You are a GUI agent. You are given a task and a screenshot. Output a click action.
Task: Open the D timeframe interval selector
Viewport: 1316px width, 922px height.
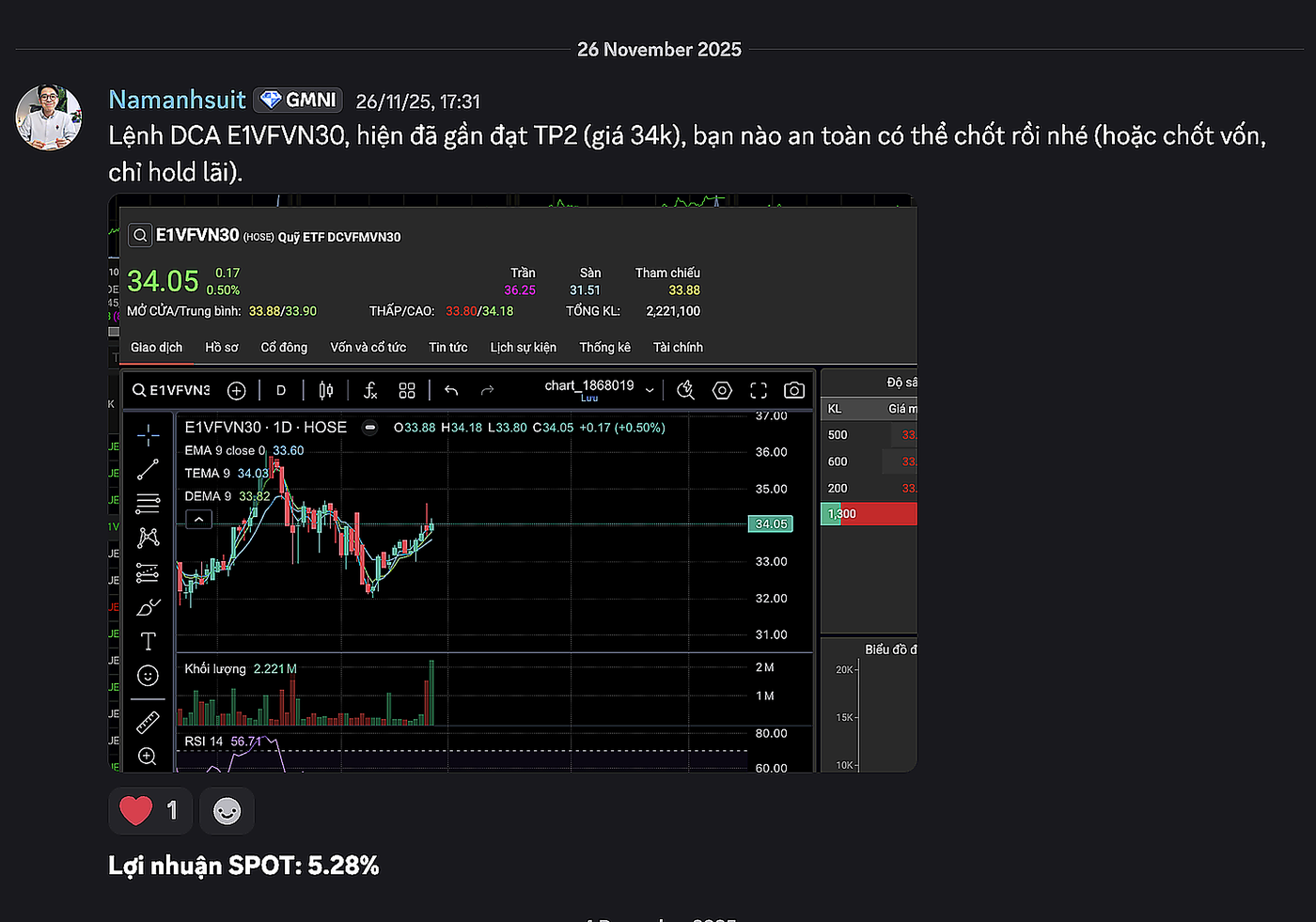click(x=281, y=390)
